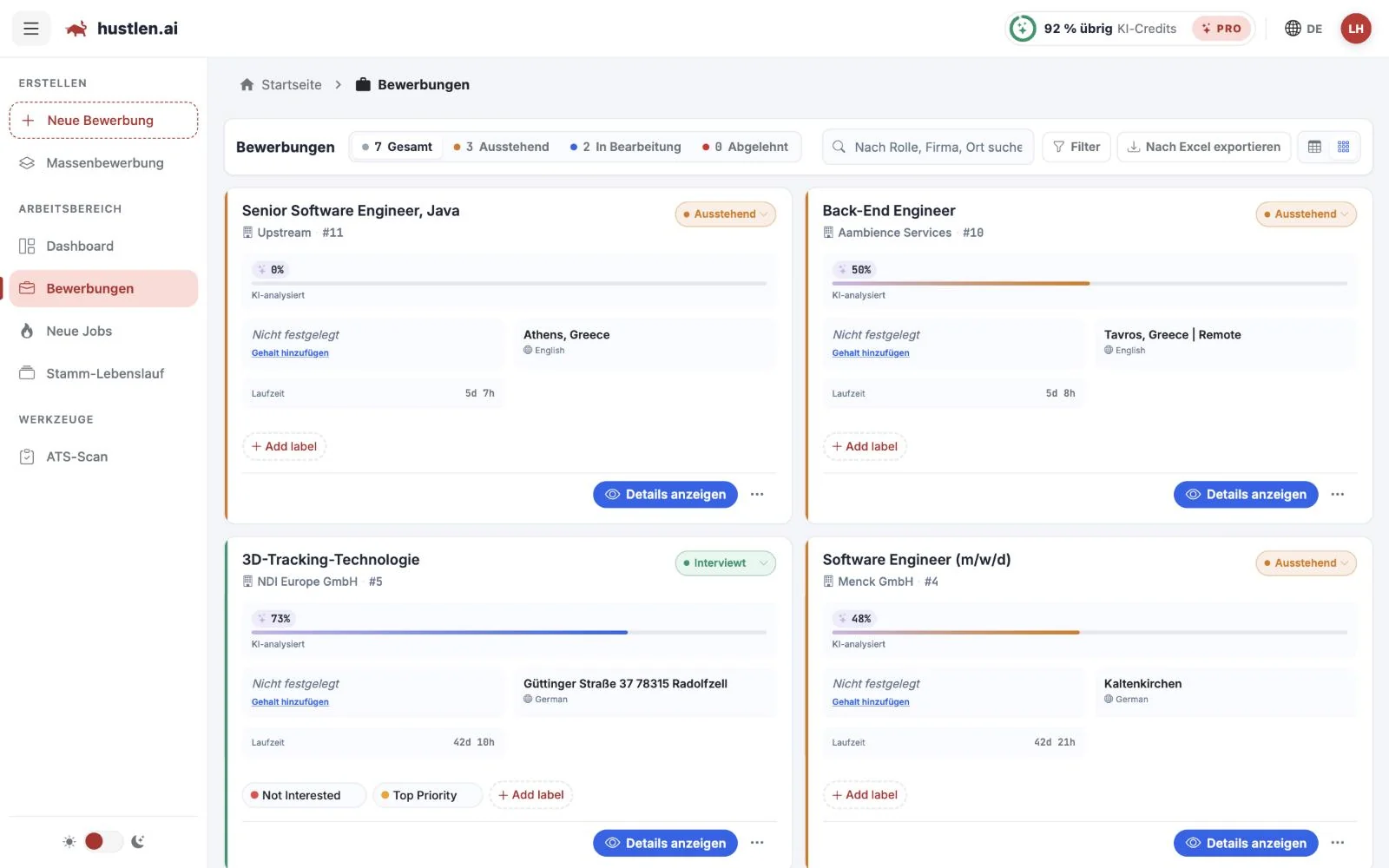Screen dimensions: 1389x868
Task: Select the Ausstehend filter tab
Action: pyautogui.click(x=502, y=147)
